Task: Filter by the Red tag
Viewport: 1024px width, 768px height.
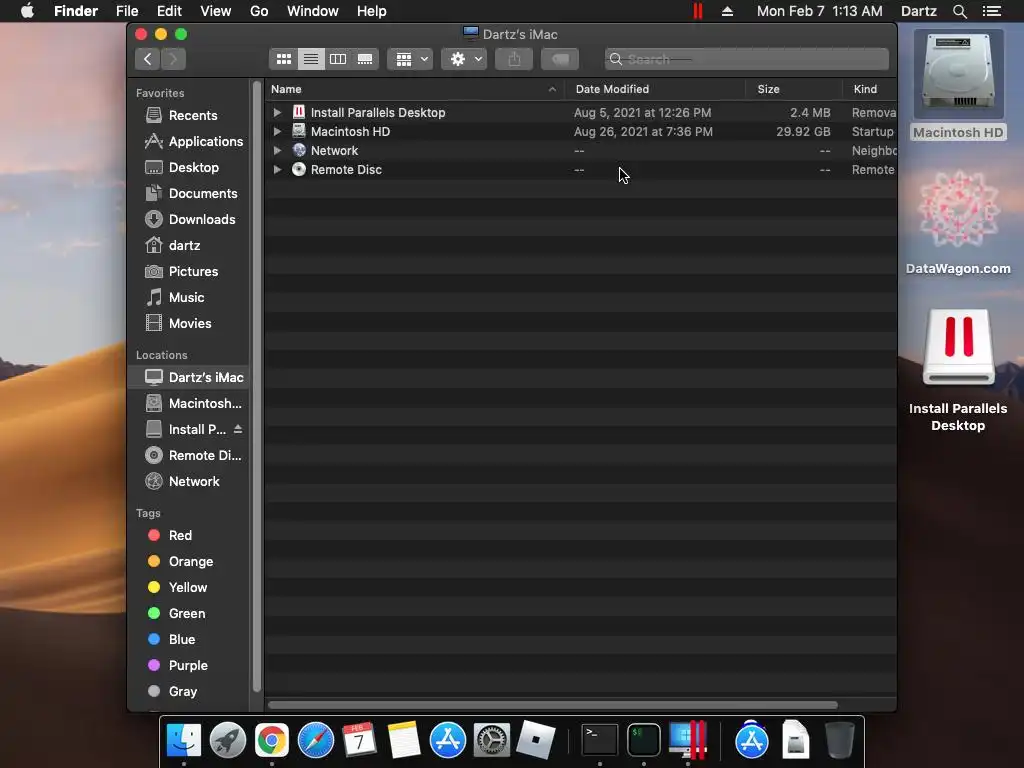Action: pos(188,536)
